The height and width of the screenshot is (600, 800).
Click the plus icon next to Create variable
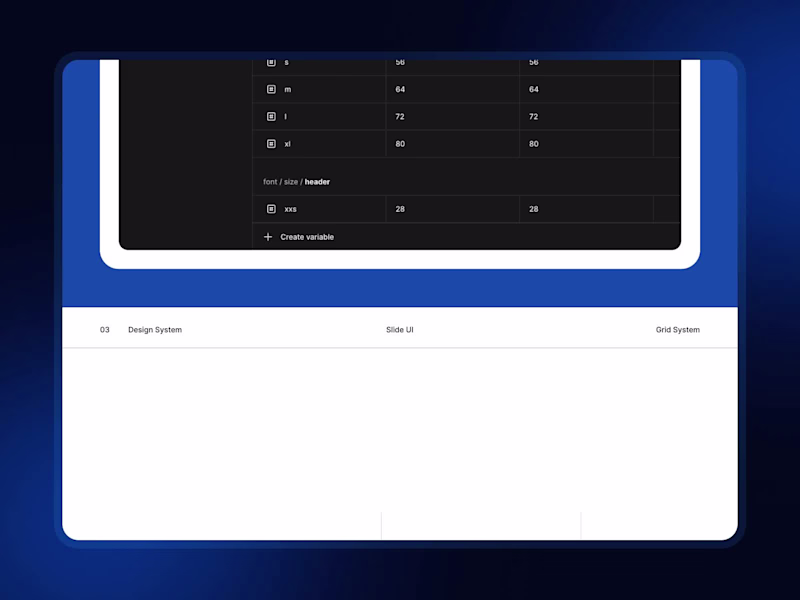tap(268, 237)
